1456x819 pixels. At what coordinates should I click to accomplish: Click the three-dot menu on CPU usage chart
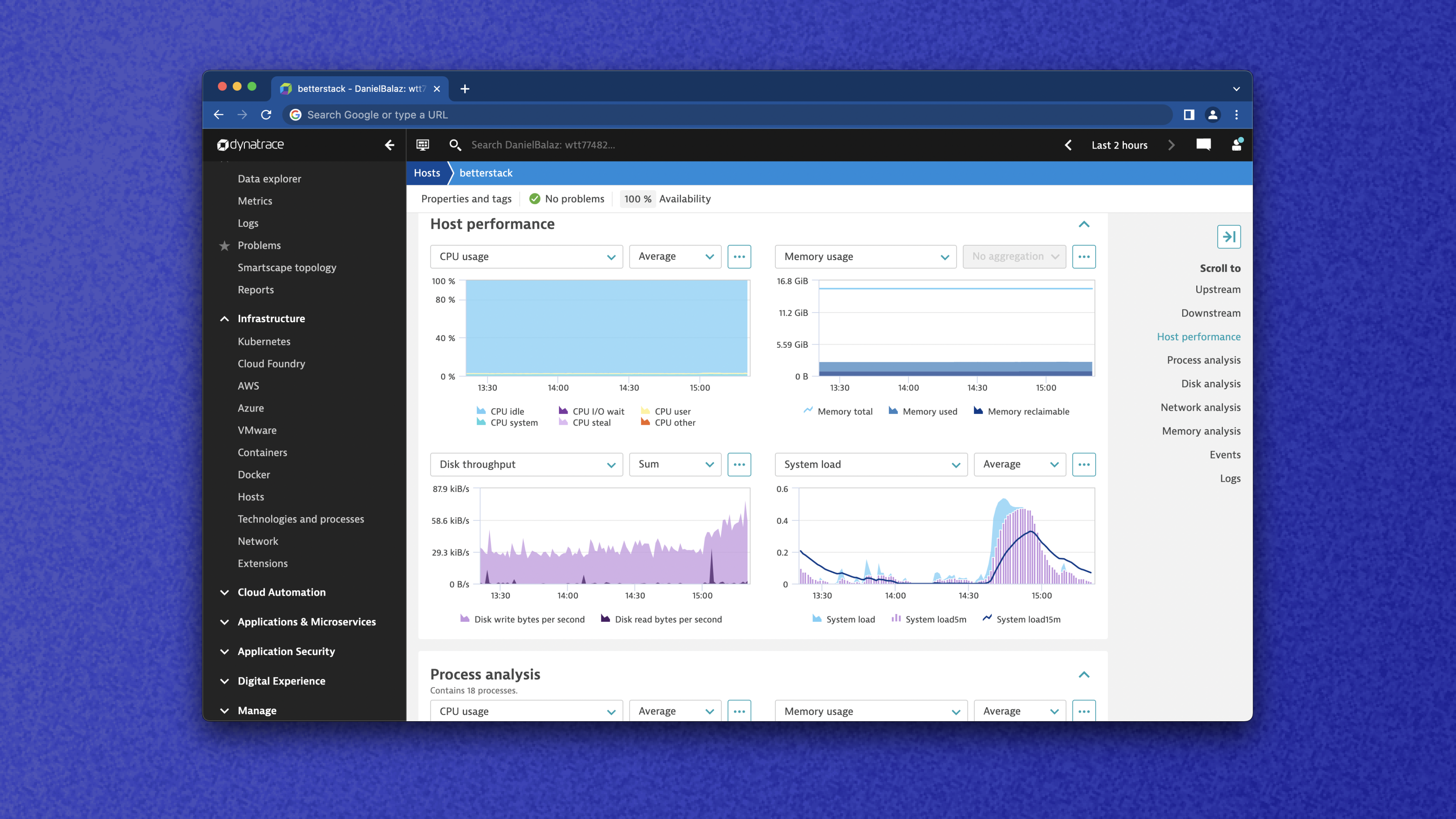(740, 256)
